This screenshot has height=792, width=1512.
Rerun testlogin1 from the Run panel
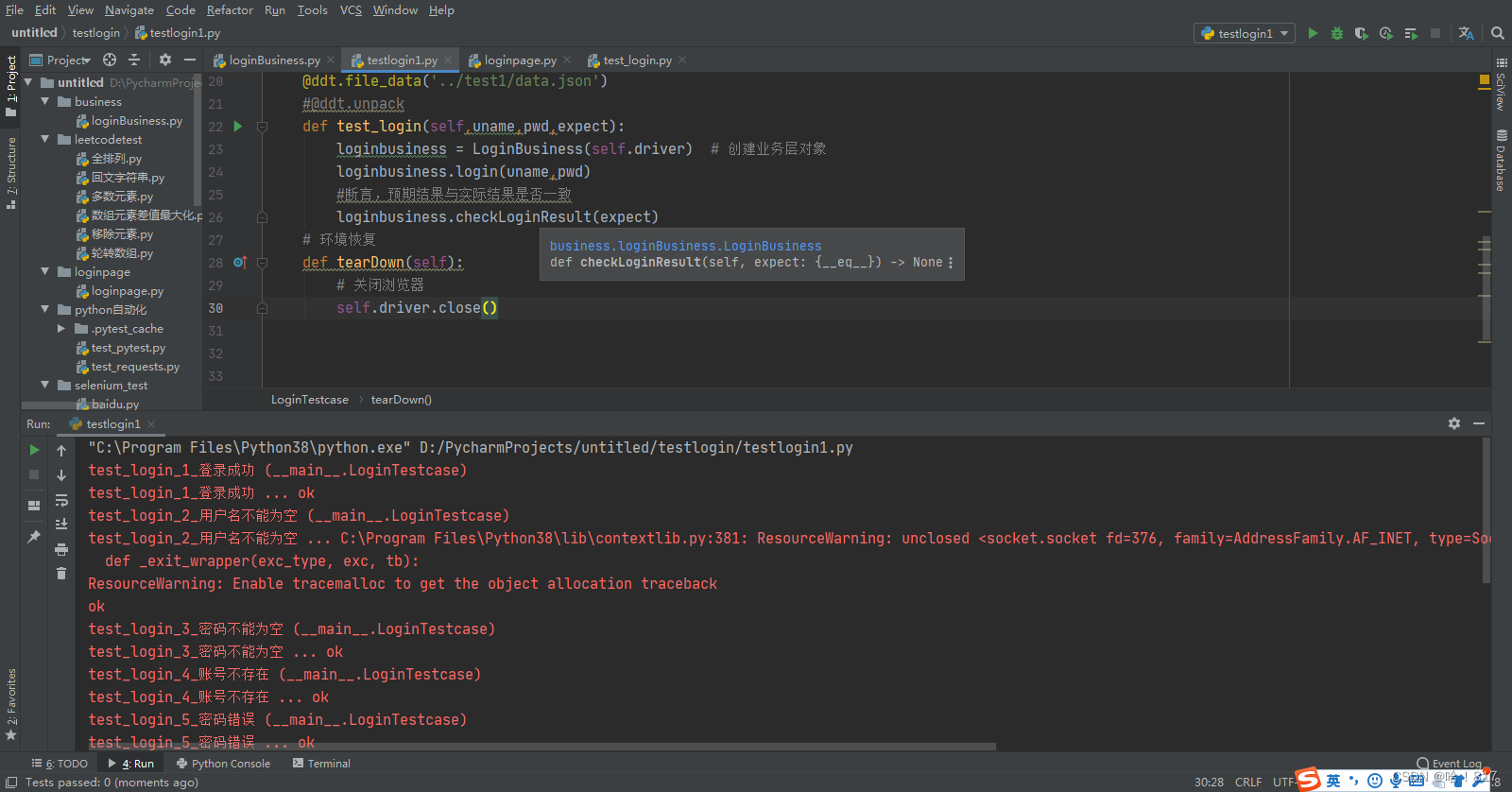pyautogui.click(x=34, y=450)
